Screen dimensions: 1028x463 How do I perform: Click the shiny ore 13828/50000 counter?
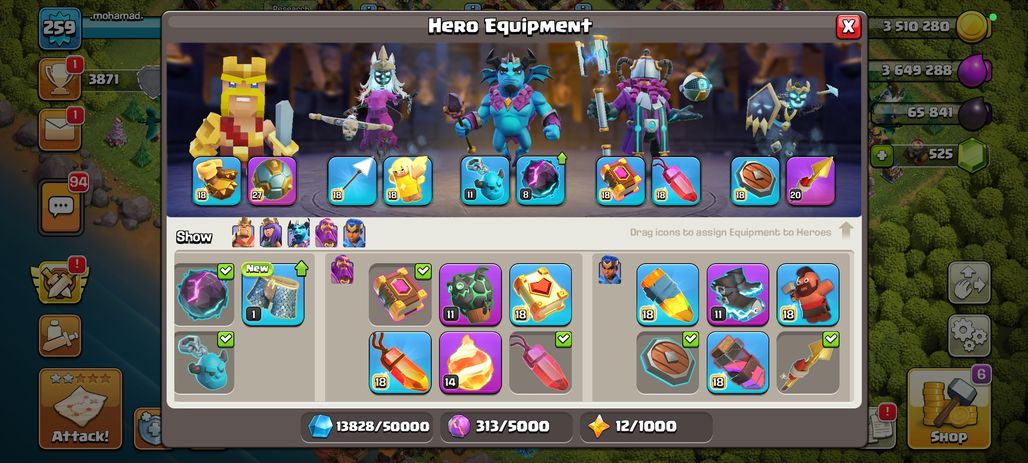pyautogui.click(x=367, y=426)
